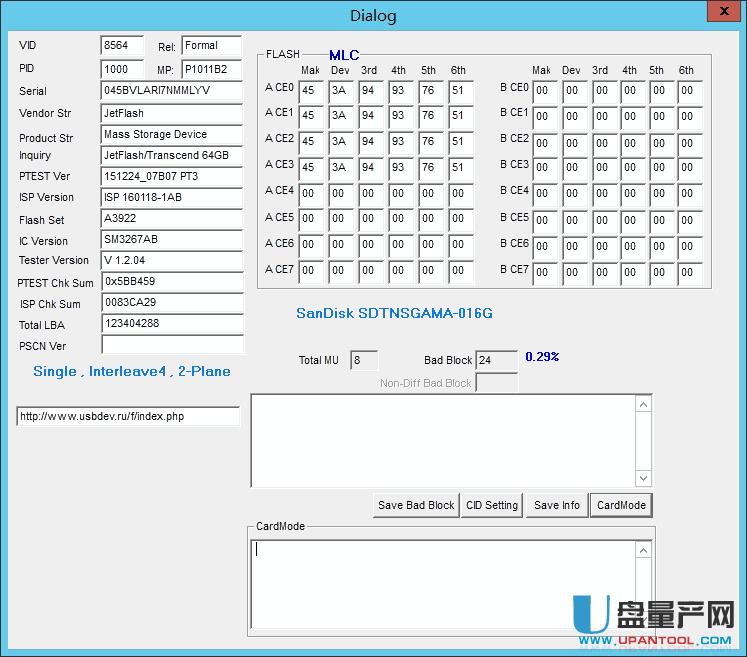Focus the Vendor Str field showing JetFlash
Viewport: 747px width, 657px height.
[x=171, y=113]
